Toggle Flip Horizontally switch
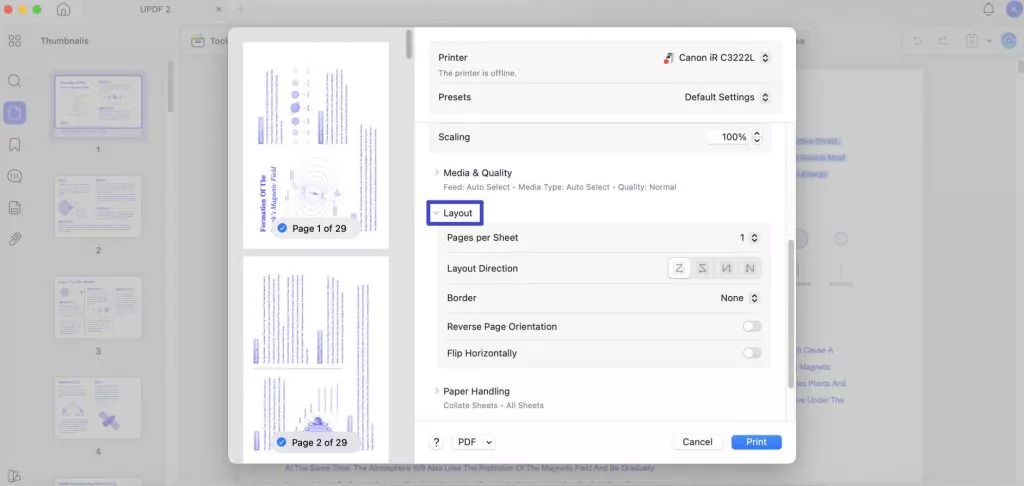Image resolution: width=1024 pixels, height=486 pixels. tap(752, 353)
